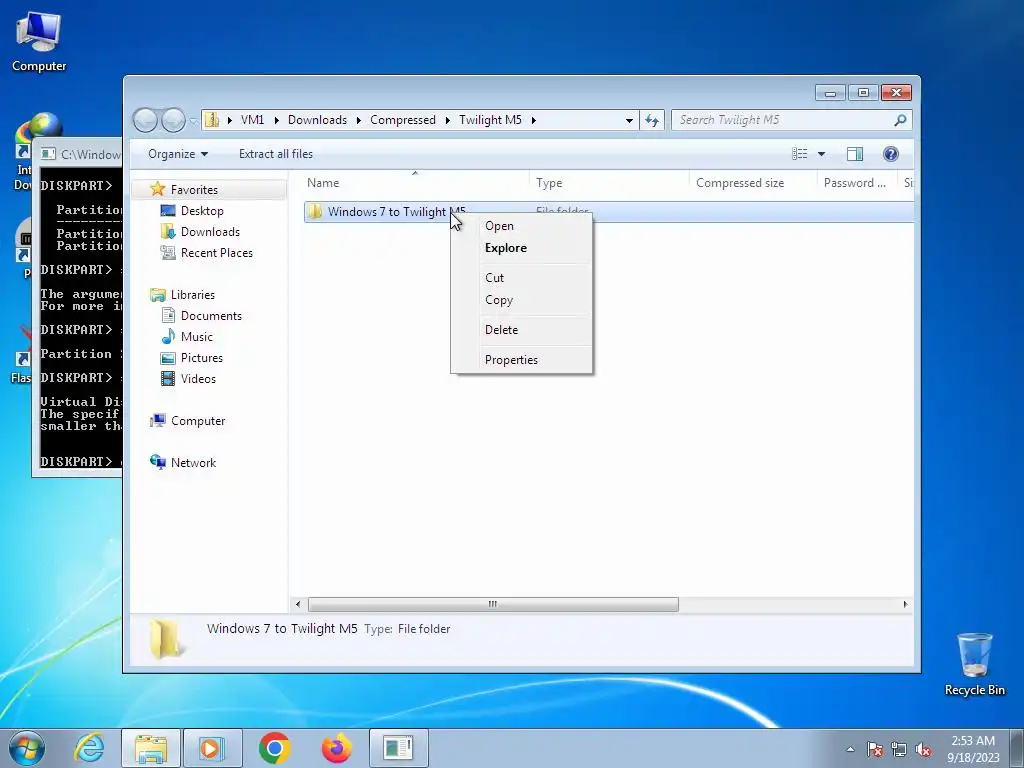
Task: Click the scrollbar right arrow
Action: tap(905, 604)
